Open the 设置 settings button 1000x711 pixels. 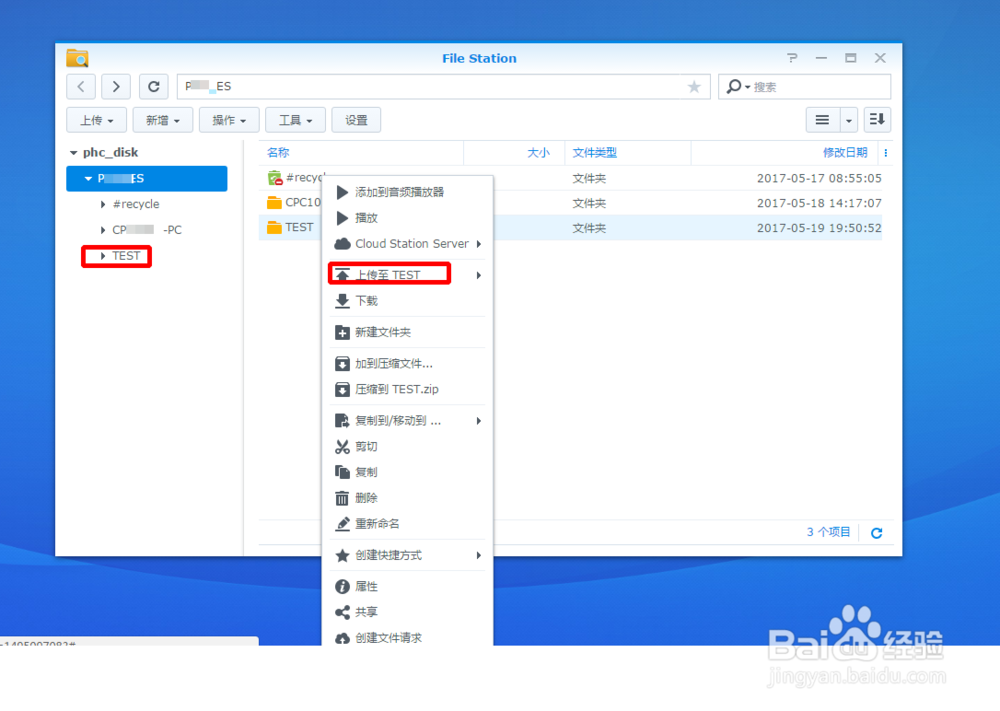[356, 120]
